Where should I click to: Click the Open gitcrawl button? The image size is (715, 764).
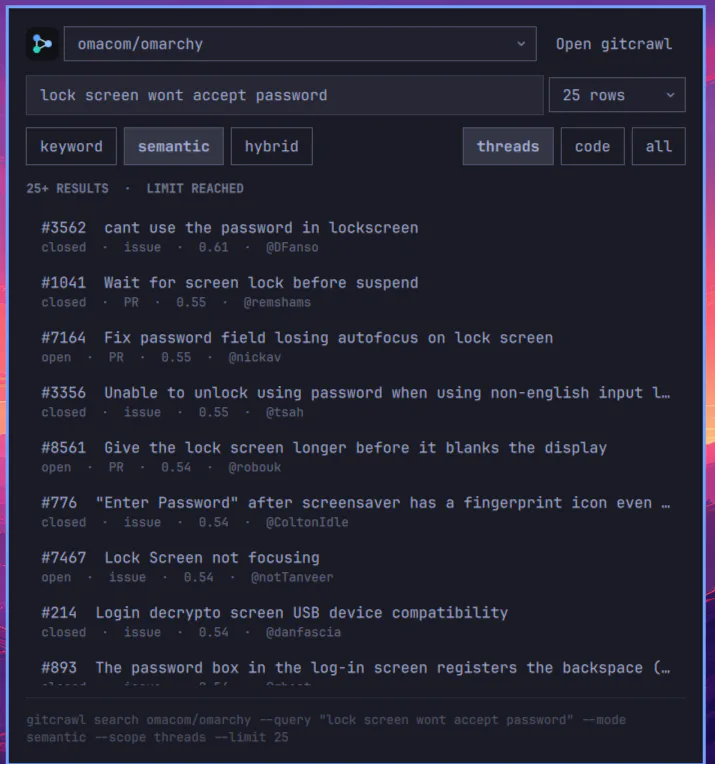(x=614, y=44)
